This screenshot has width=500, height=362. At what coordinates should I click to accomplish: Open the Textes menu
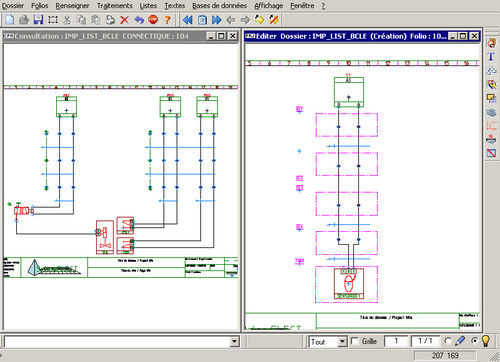pyautogui.click(x=175, y=6)
